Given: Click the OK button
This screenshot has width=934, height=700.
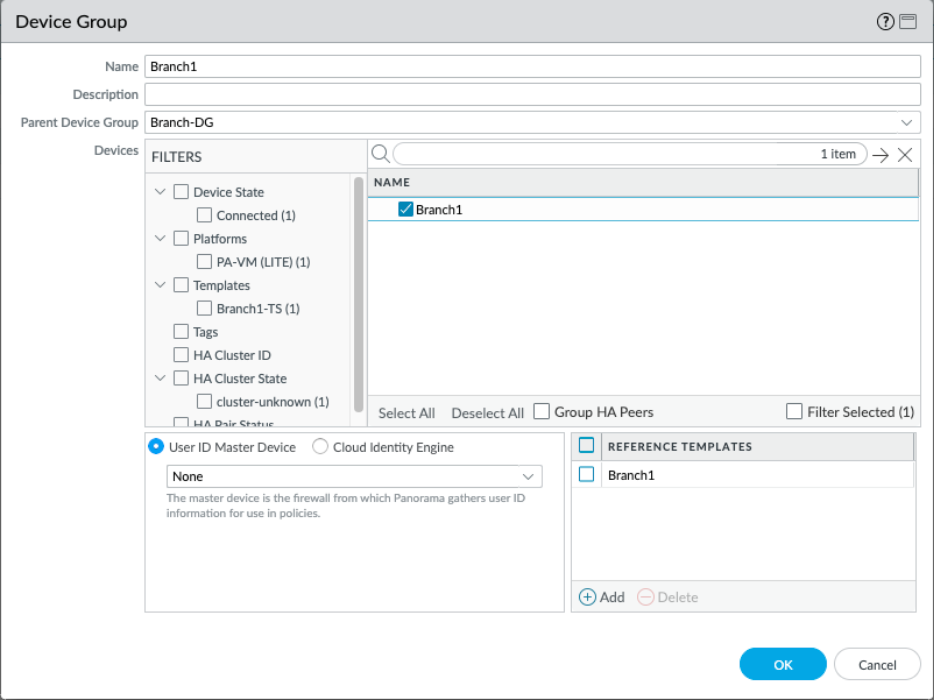Looking at the screenshot, I should (783, 664).
